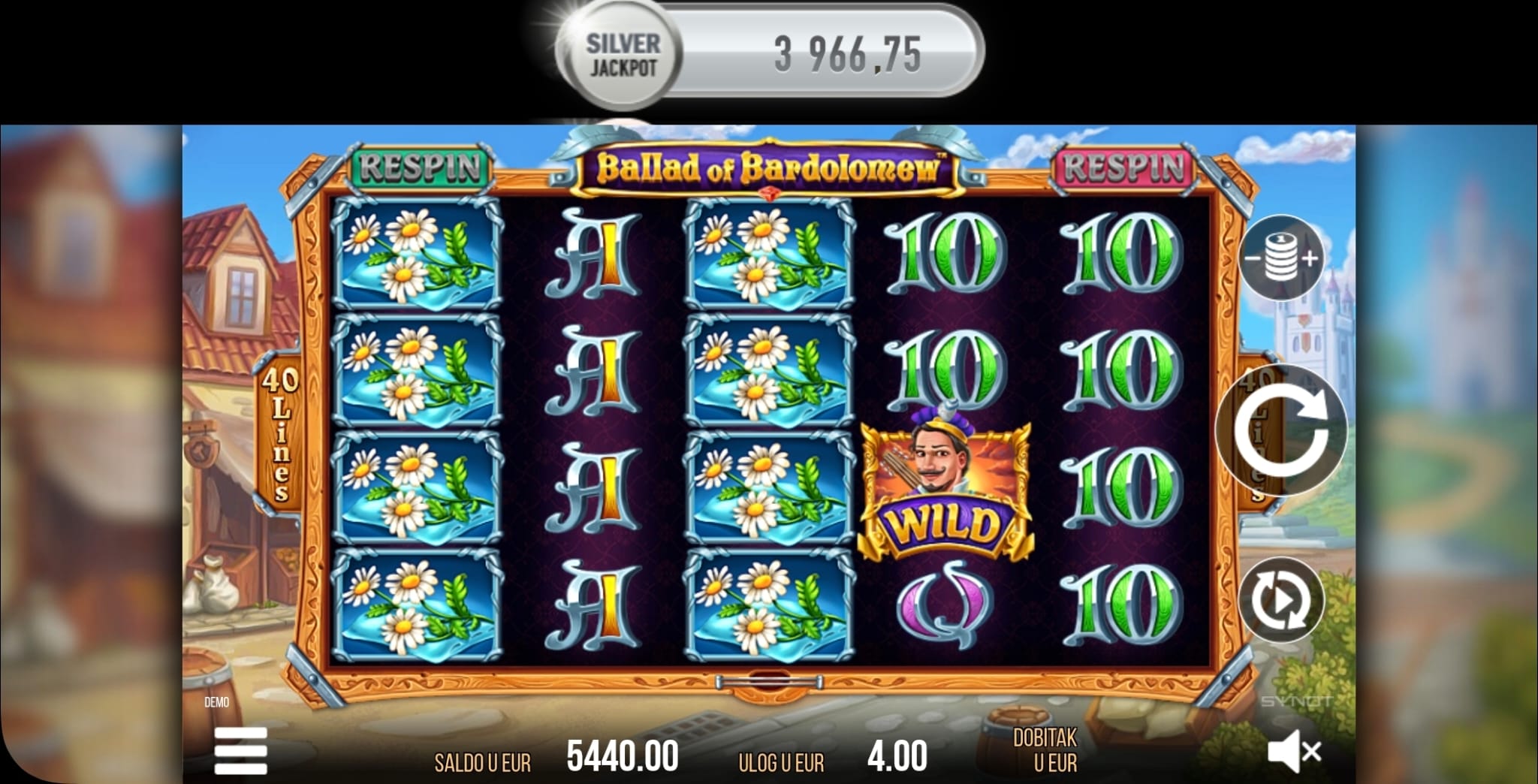Click the green RESPIN button on the left
The image size is (1538, 784).
tap(420, 167)
